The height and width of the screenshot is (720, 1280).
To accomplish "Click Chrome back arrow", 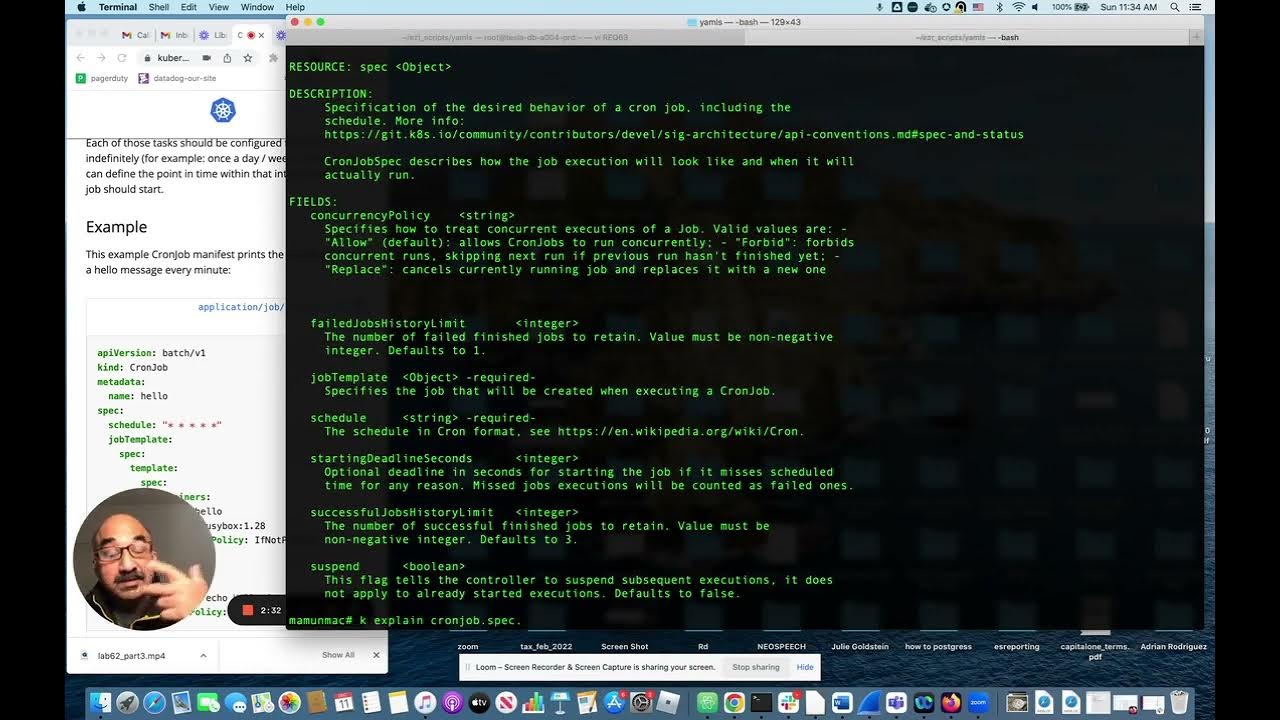I will (x=81, y=58).
